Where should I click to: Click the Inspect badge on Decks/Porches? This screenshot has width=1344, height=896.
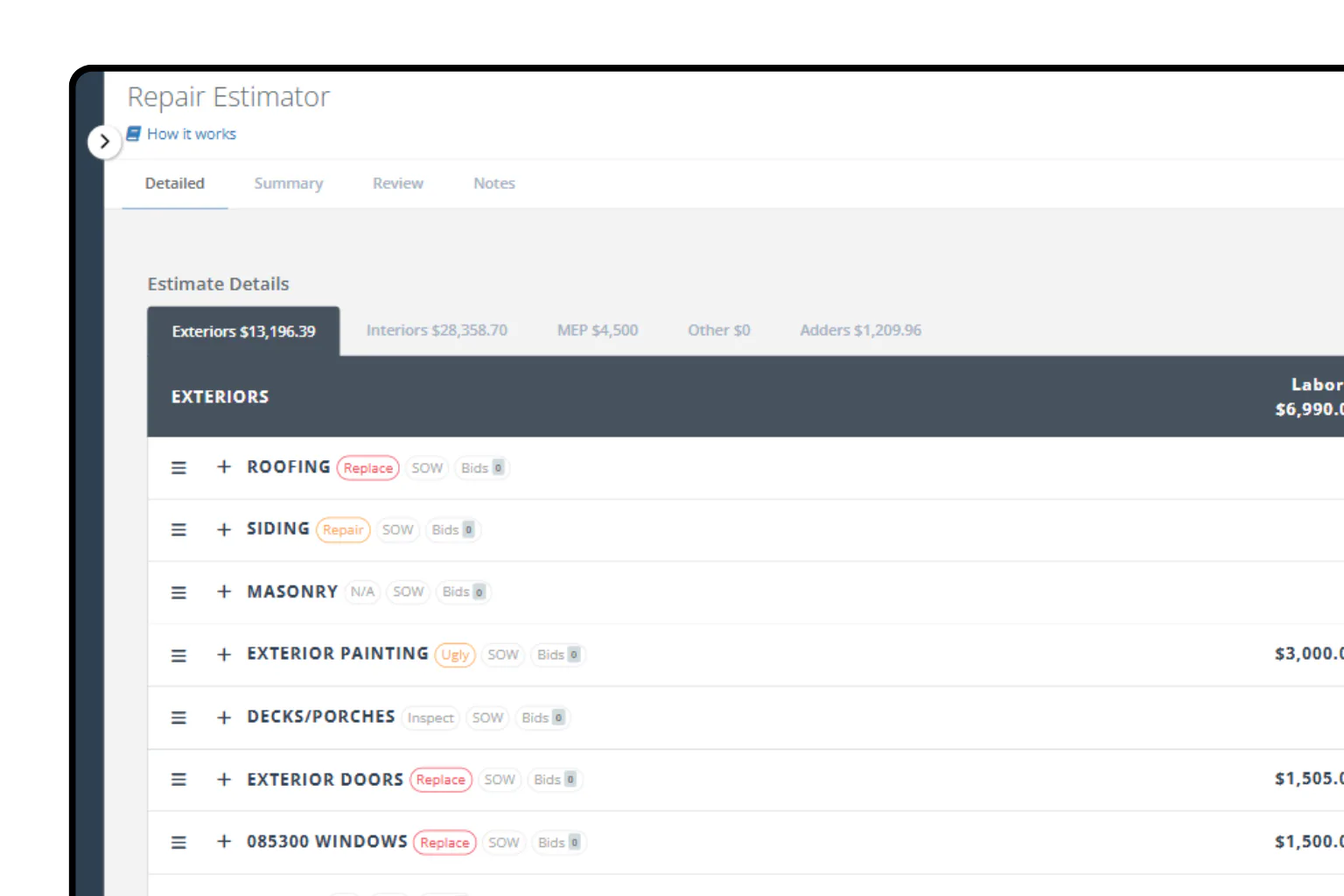point(430,718)
